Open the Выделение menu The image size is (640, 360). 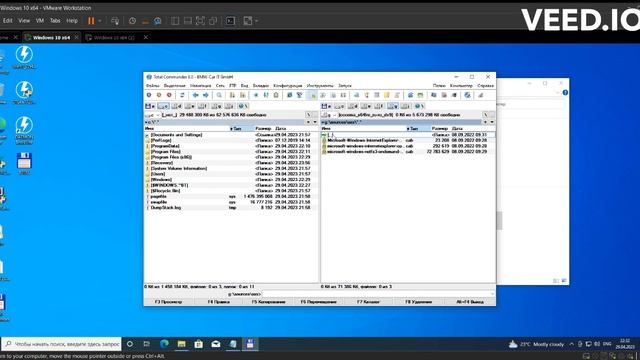click(175, 86)
